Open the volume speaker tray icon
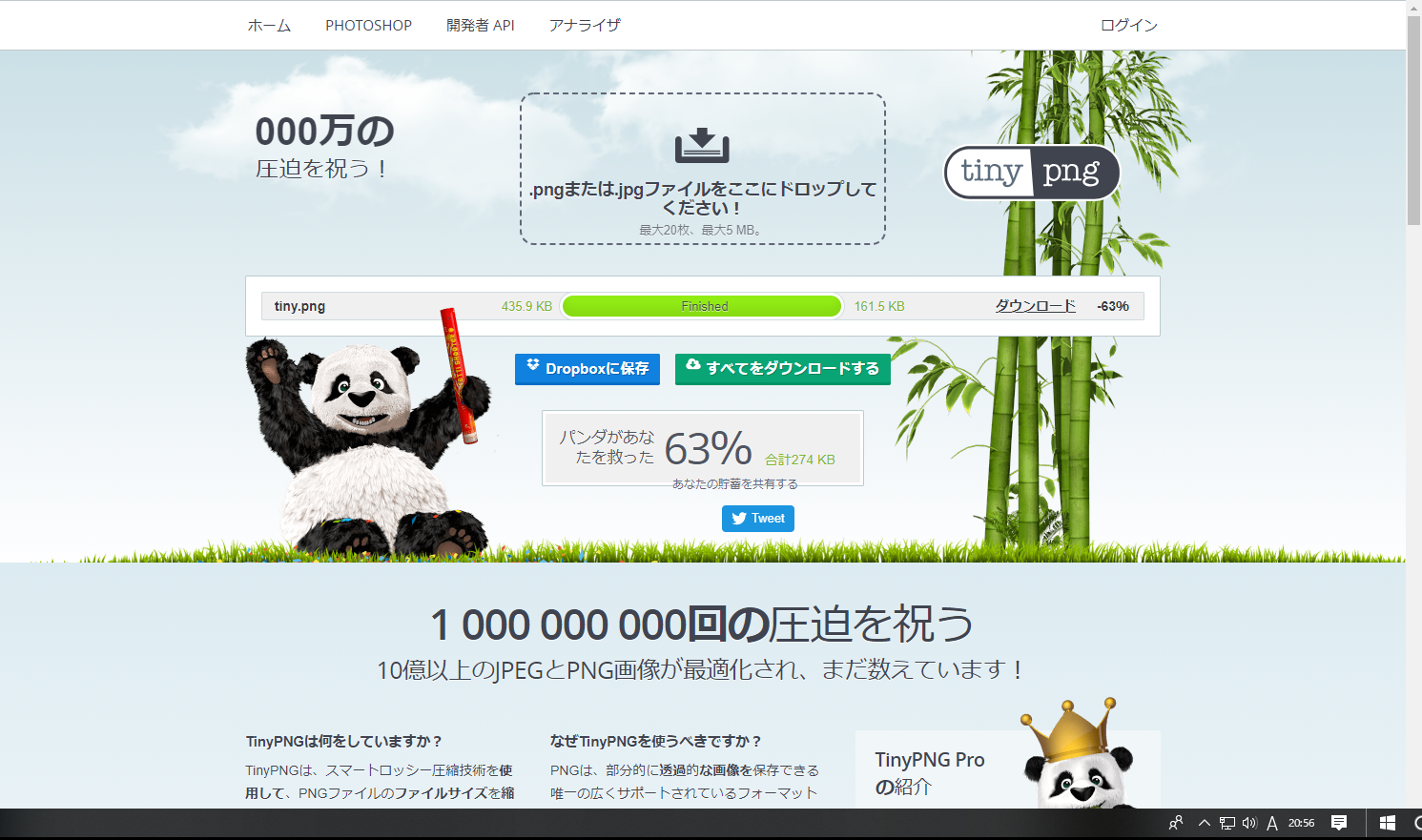Image resolution: width=1422 pixels, height=840 pixels. [1249, 823]
